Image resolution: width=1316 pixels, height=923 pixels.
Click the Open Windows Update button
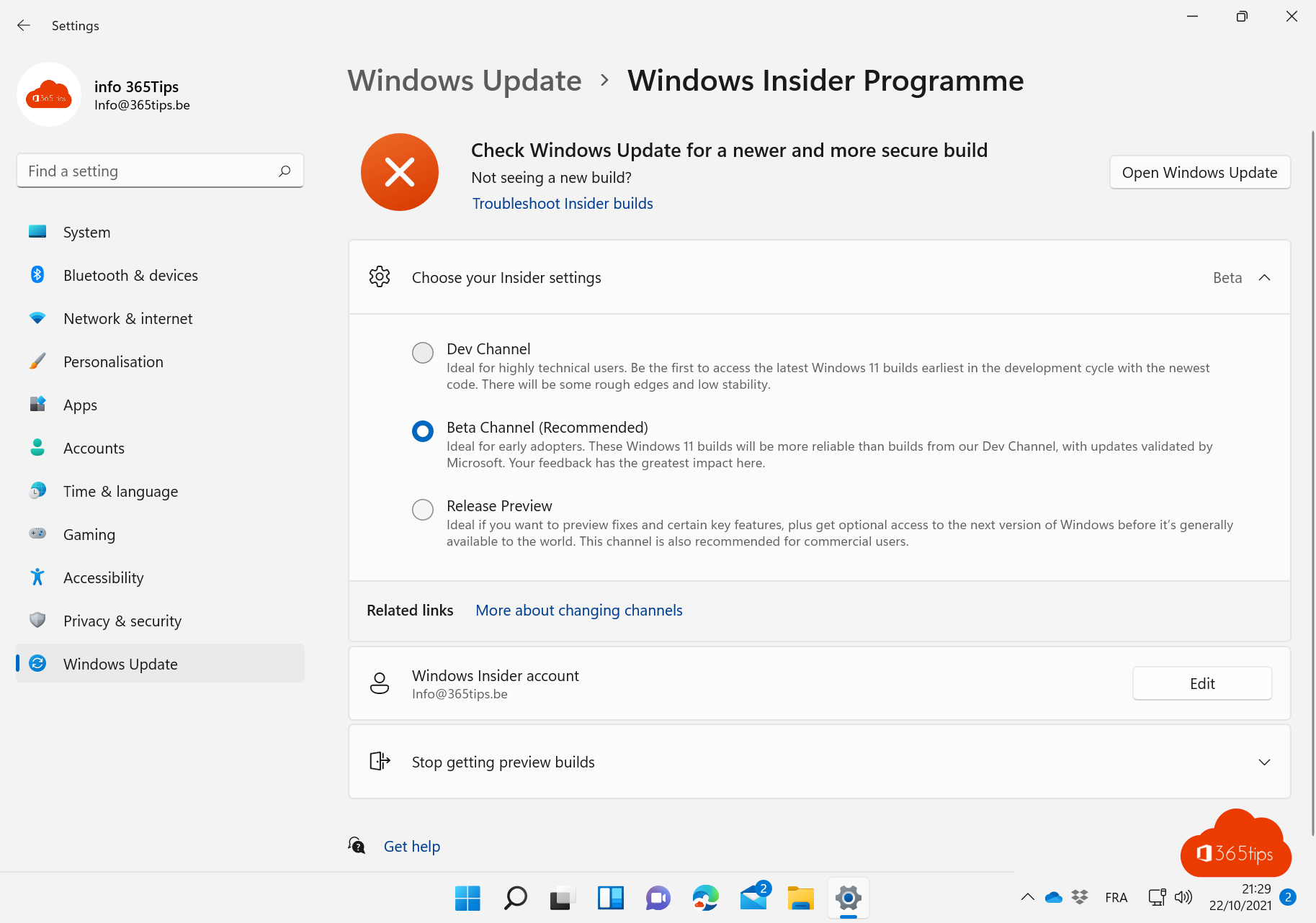1199,172
